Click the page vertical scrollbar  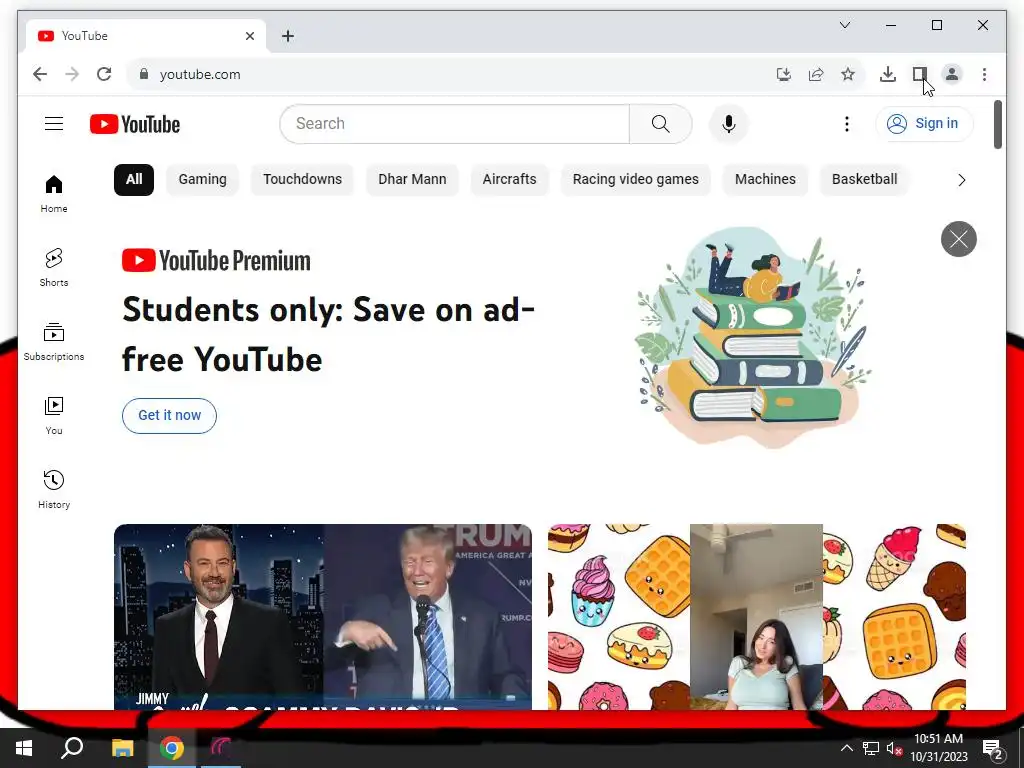coord(997,125)
